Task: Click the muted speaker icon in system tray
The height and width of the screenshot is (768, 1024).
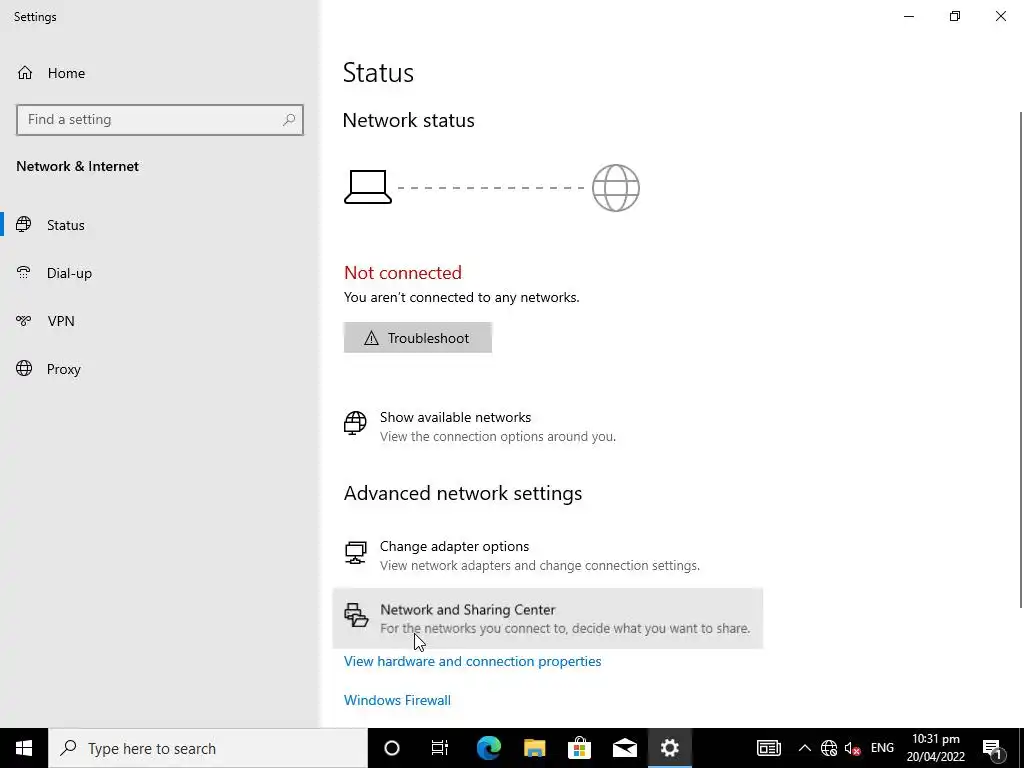Action: point(852,748)
